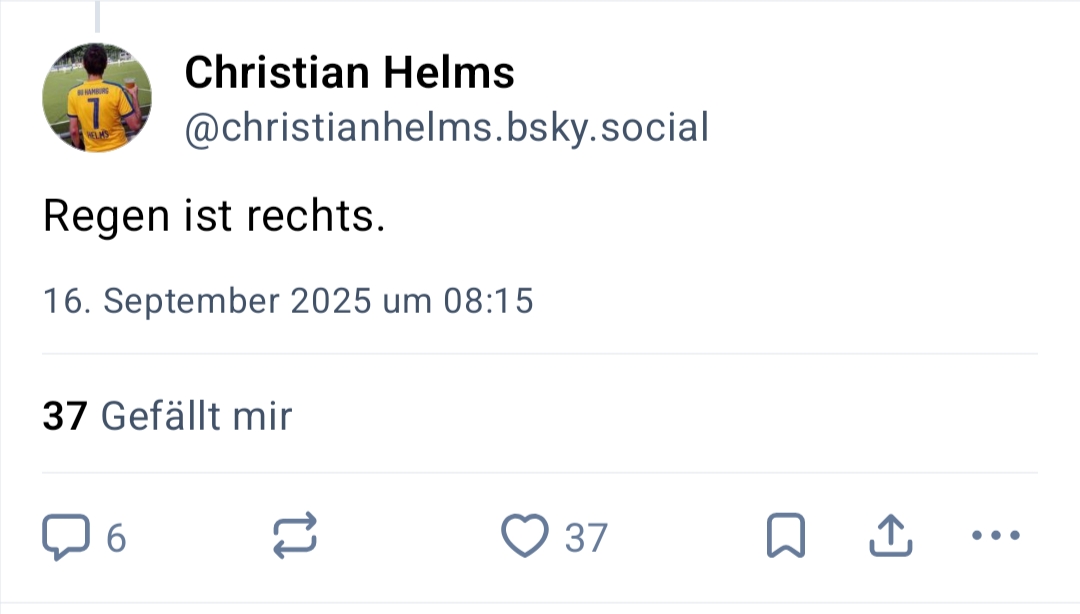
Task: Tap the repost arrows icon
Action: [x=295, y=536]
